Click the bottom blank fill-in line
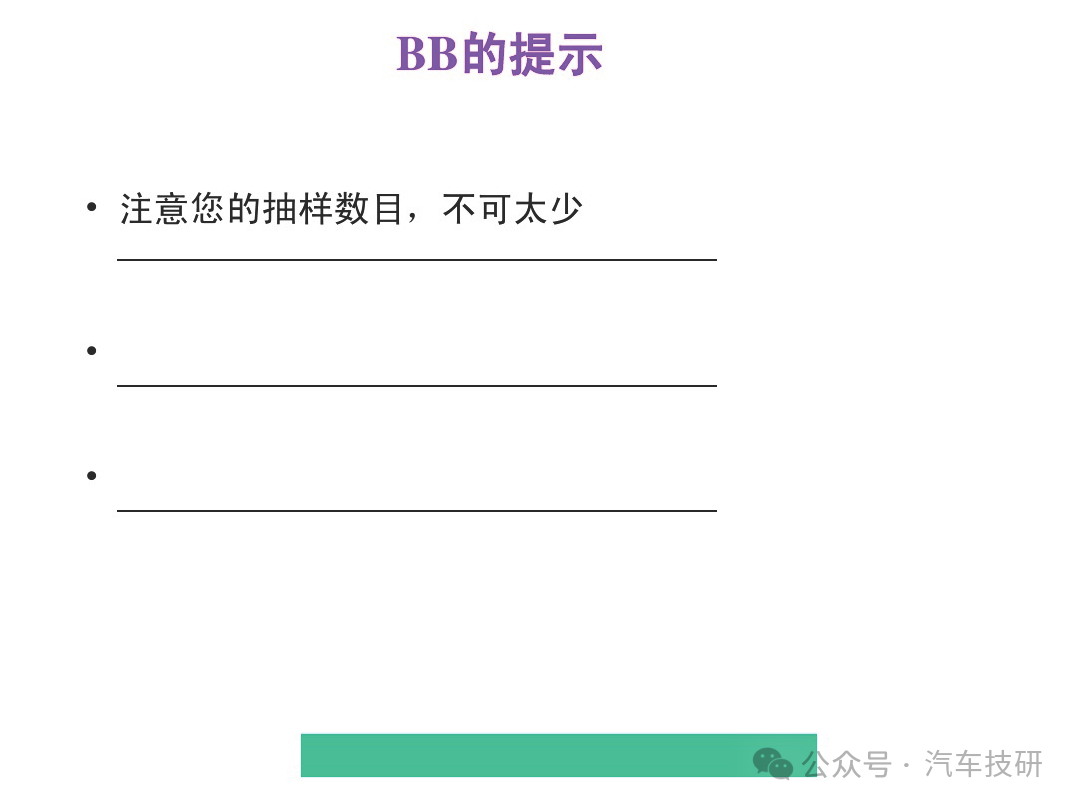This screenshot has height=807, width=1076. tap(417, 511)
